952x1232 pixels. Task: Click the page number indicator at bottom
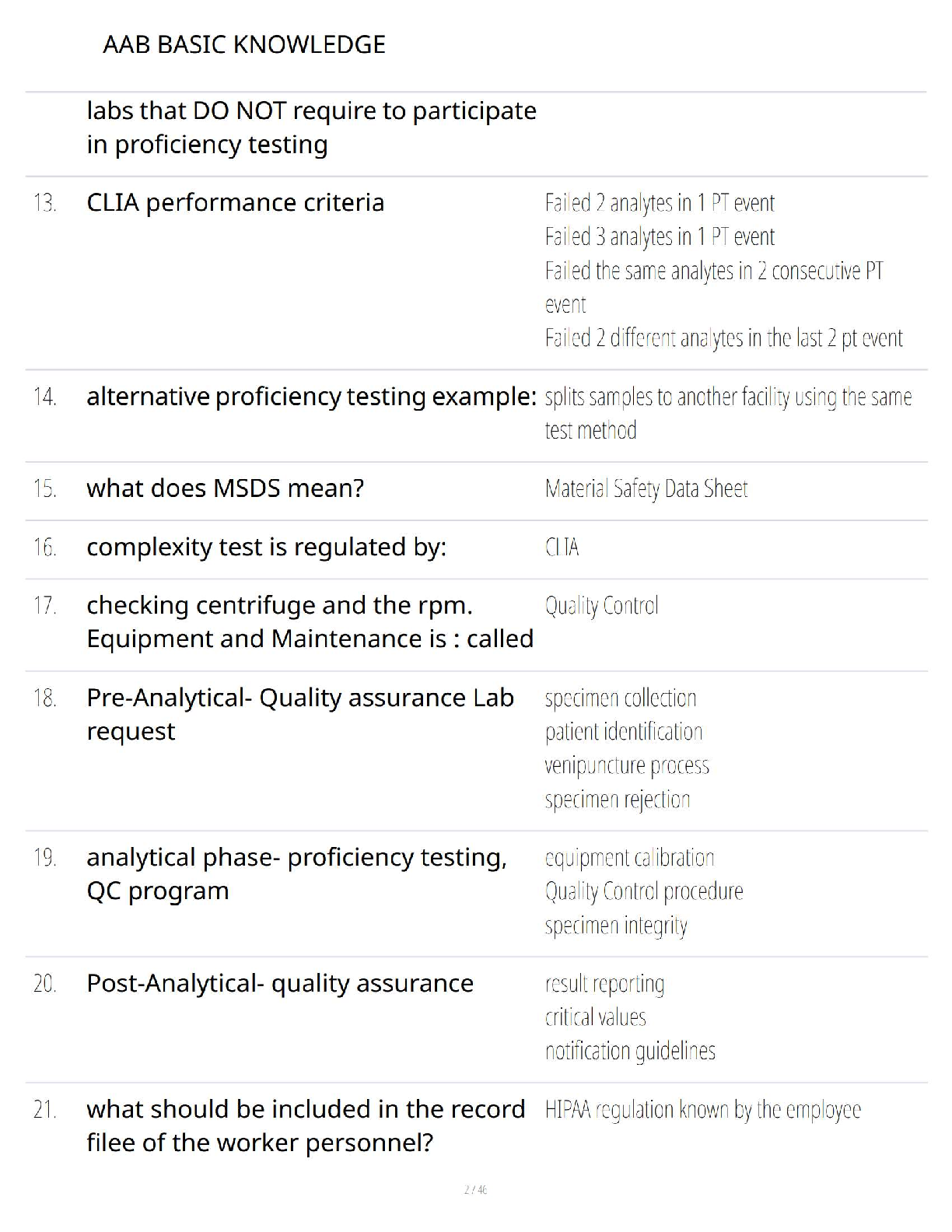tap(475, 1189)
